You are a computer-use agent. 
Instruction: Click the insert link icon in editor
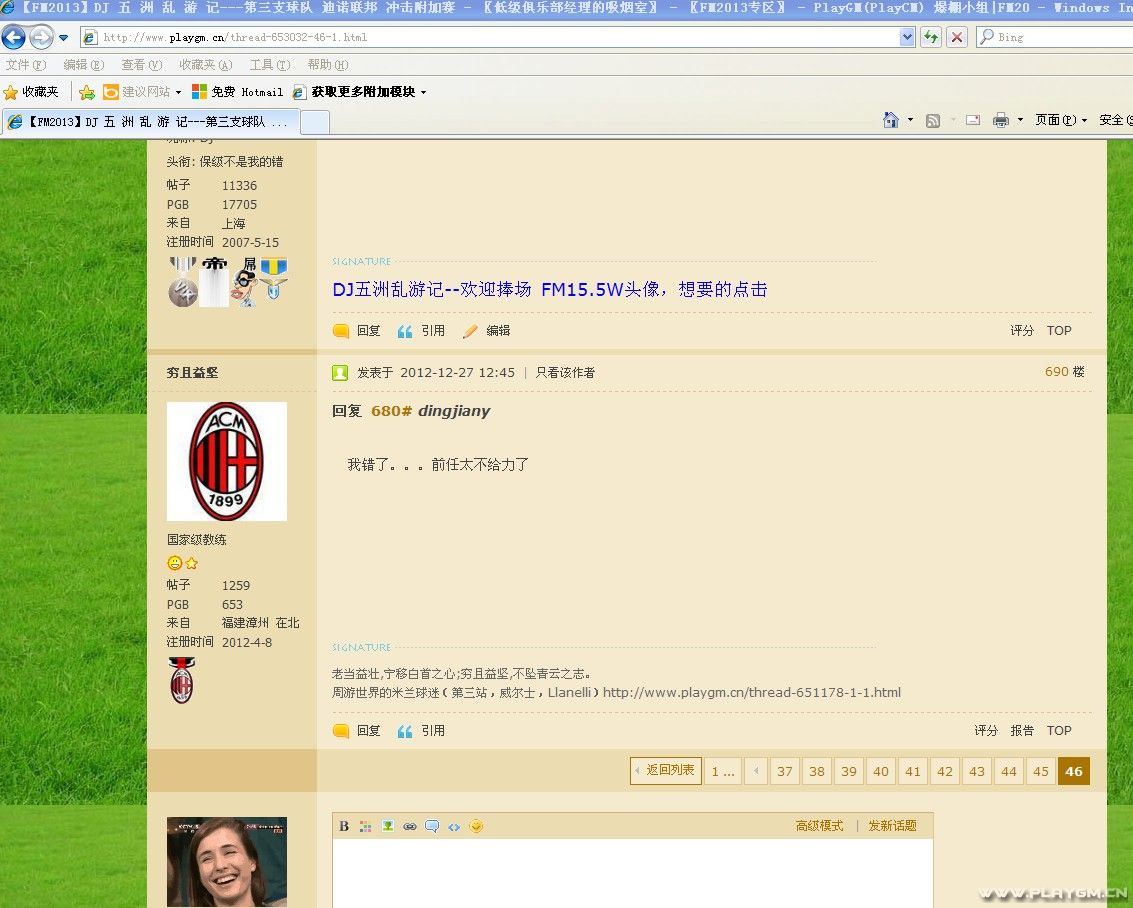[410, 826]
